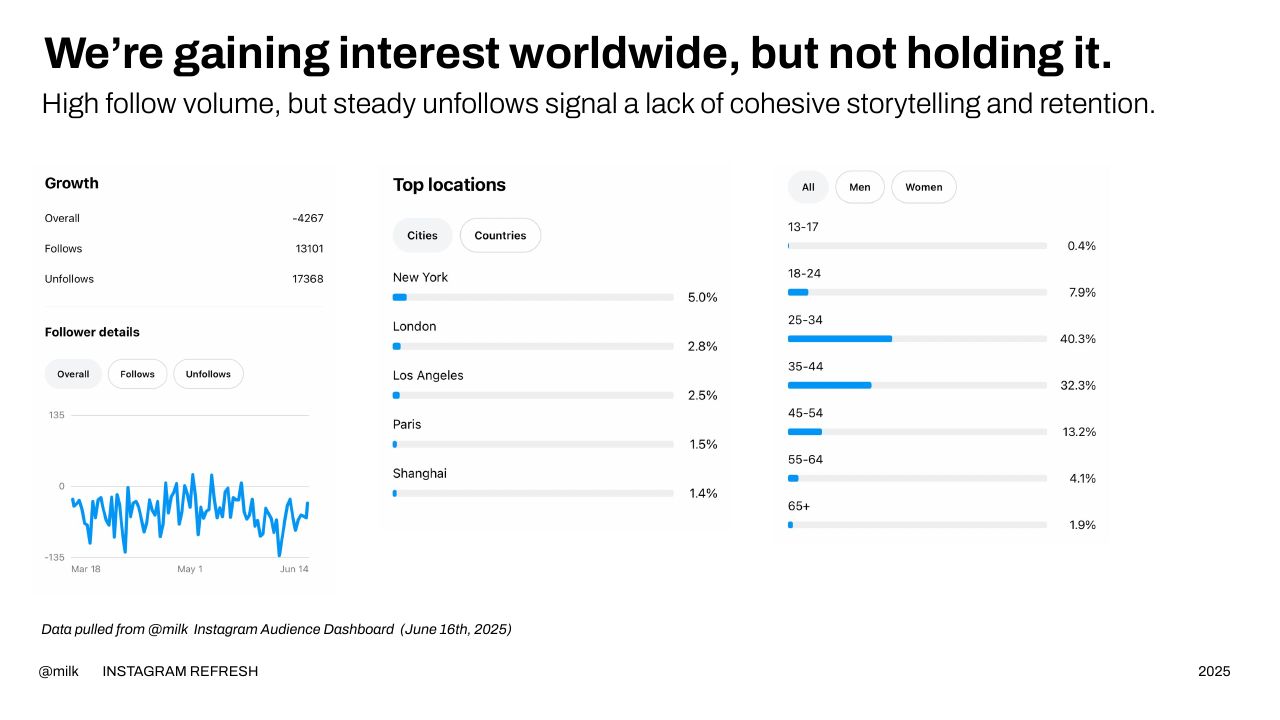Viewport: 1280px width, 720px height.
Task: Filter age breakdown by Women
Action: click(x=924, y=187)
